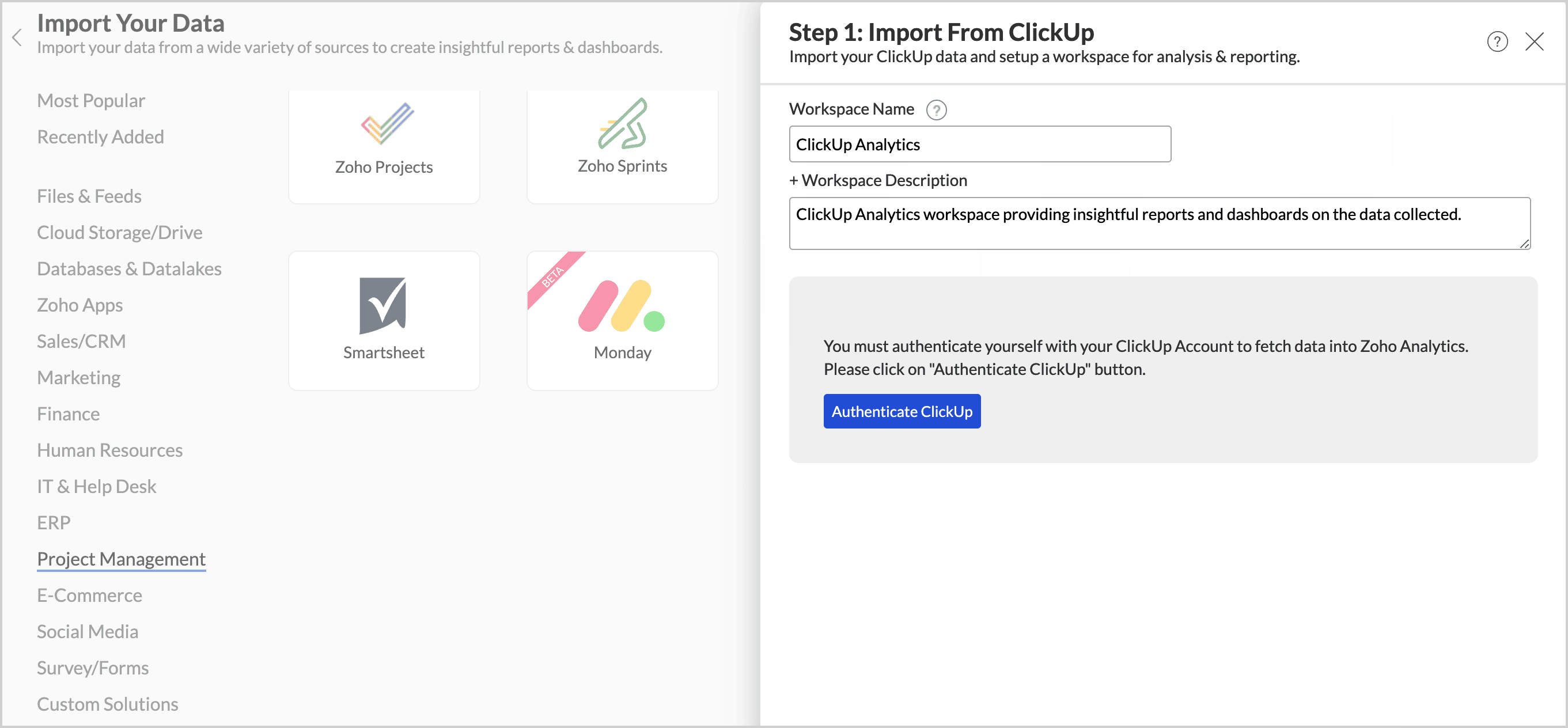Viewport: 1568px width, 728px height.
Task: Click the Workspace Name help question mark
Action: point(936,110)
